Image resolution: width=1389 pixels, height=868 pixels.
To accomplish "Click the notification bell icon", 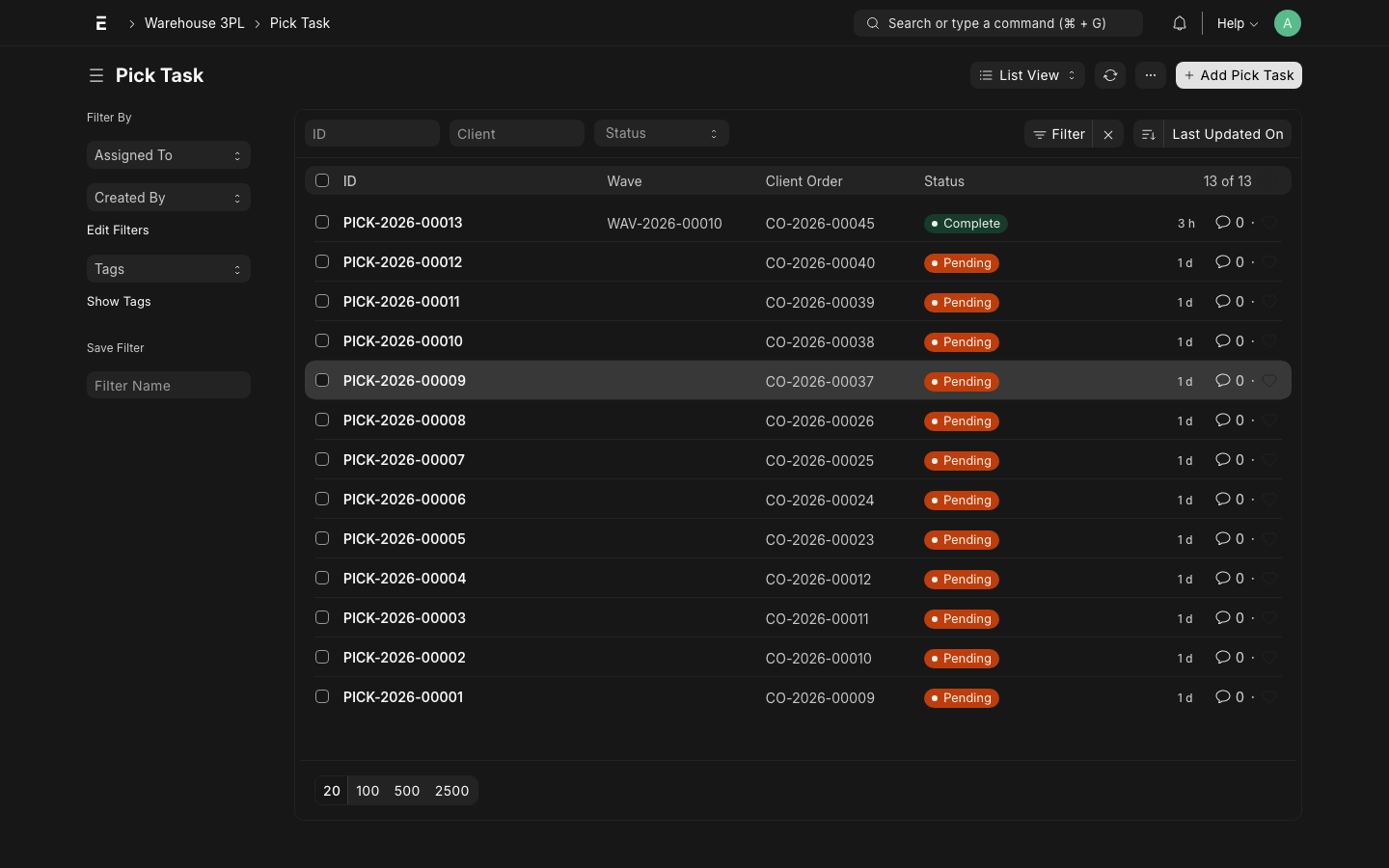I will coord(1179,22).
